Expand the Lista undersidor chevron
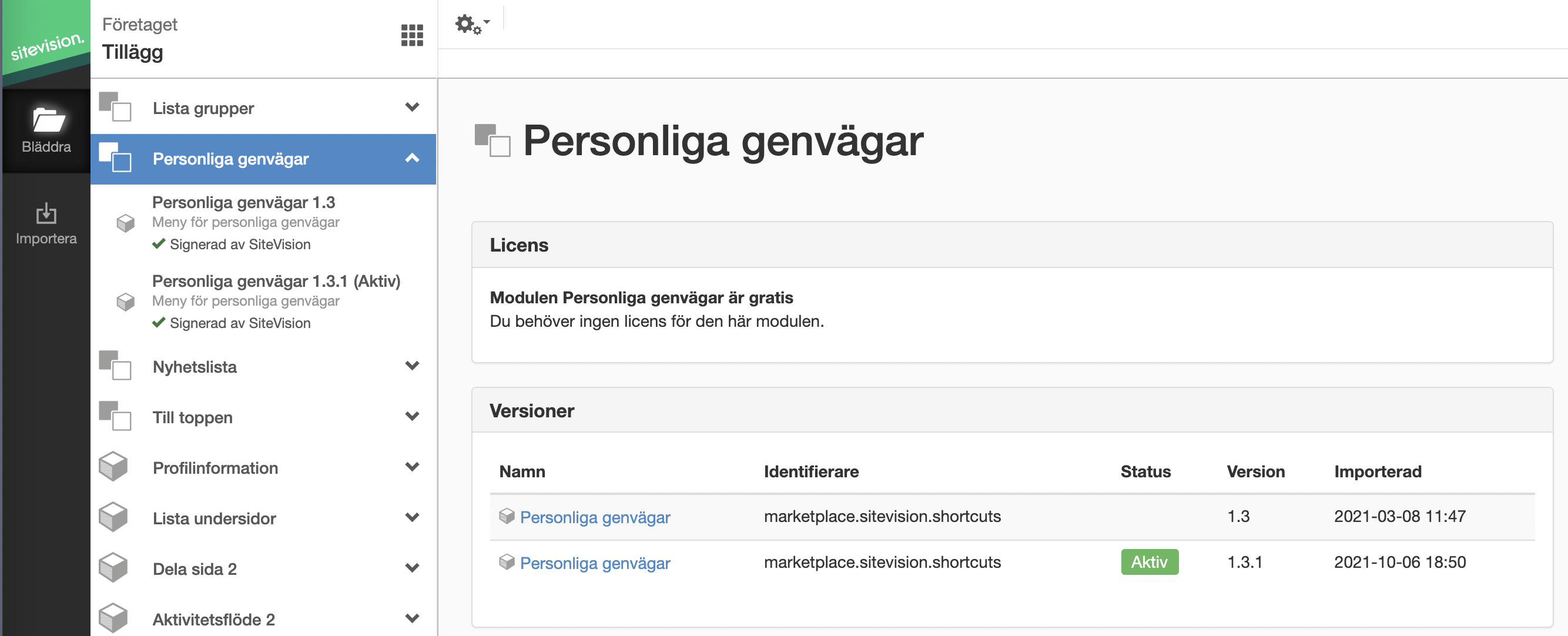 (x=412, y=517)
